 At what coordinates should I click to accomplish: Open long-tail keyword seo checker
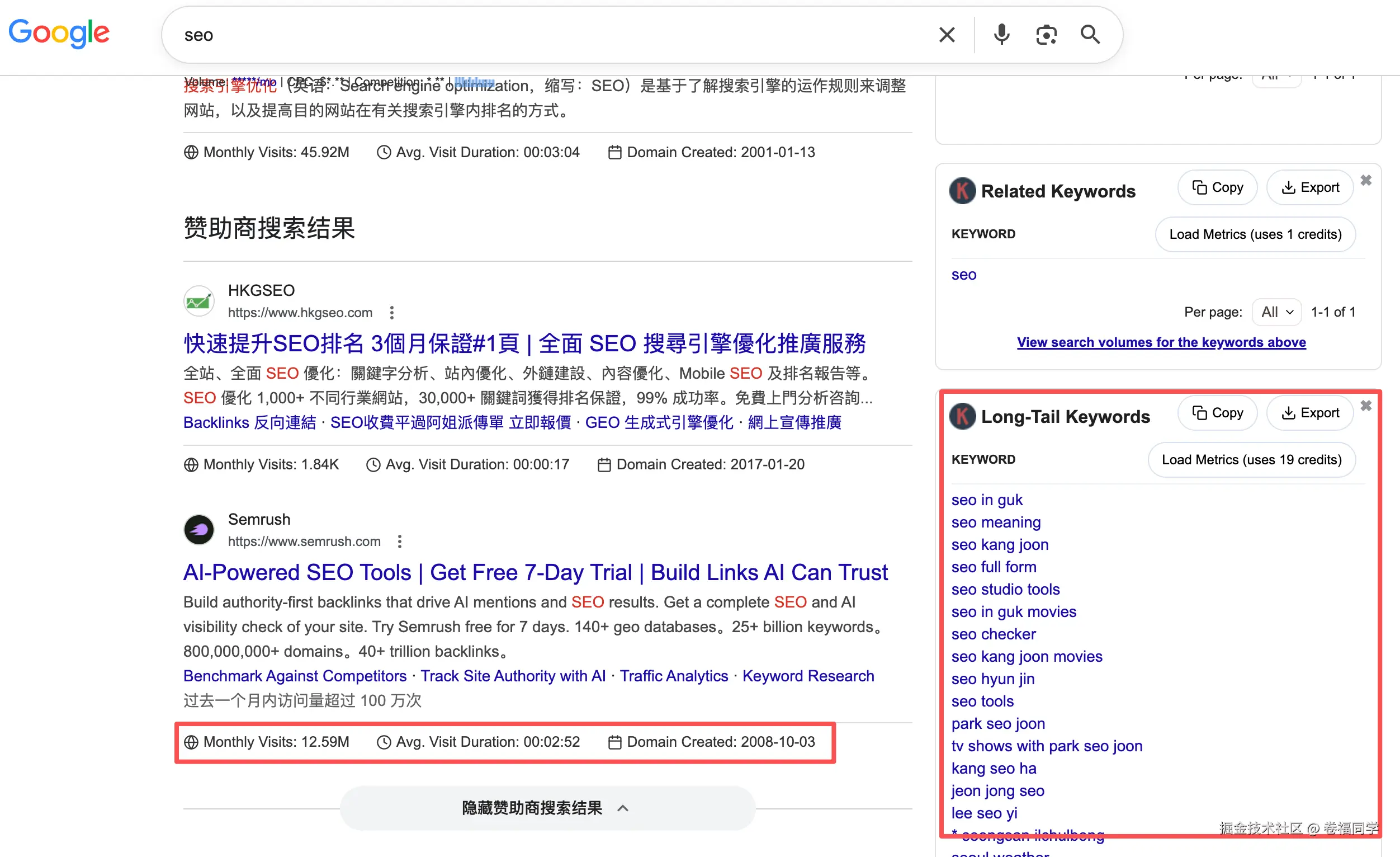point(994,634)
